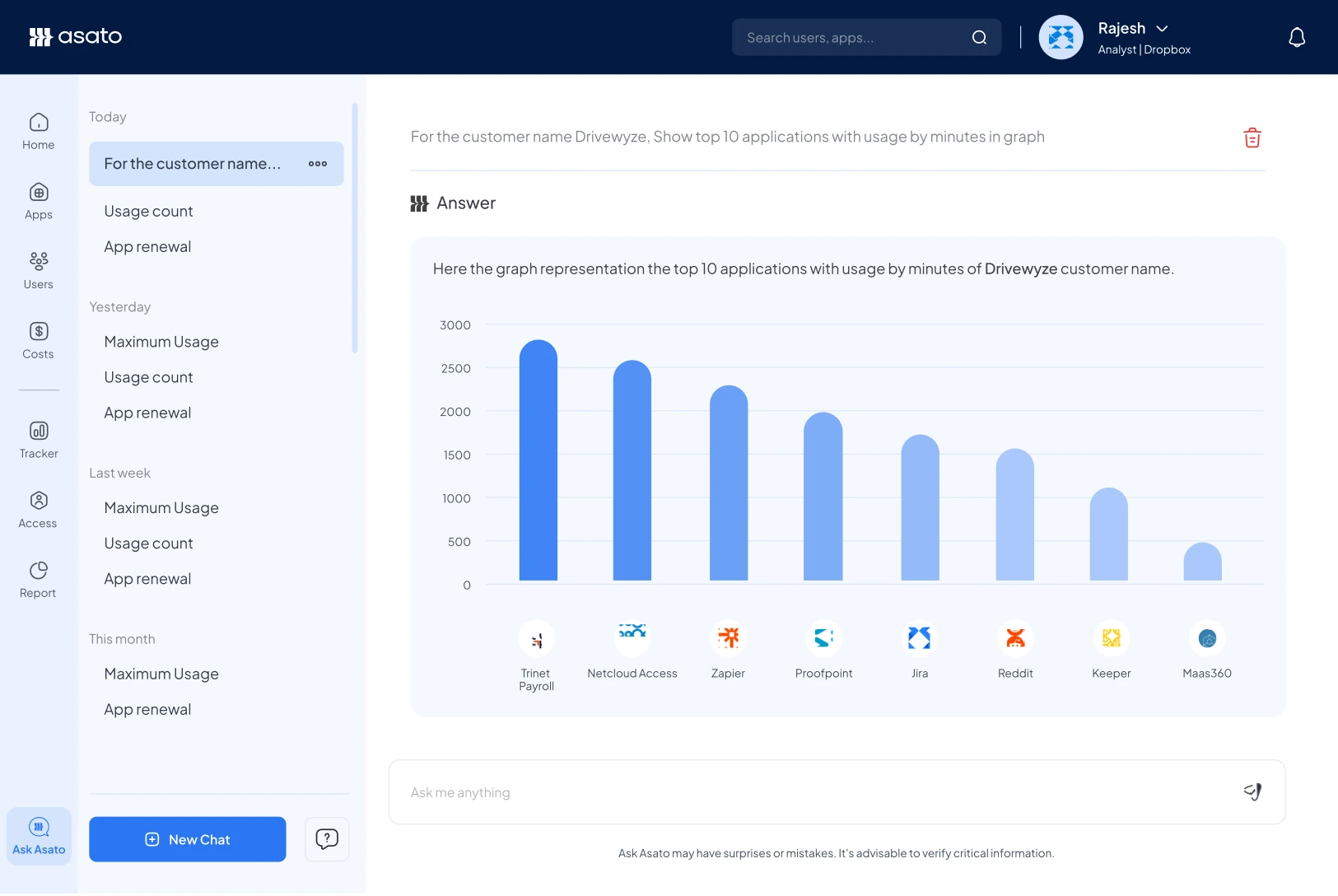Open Yesterday's App renewal chat

coord(147,413)
